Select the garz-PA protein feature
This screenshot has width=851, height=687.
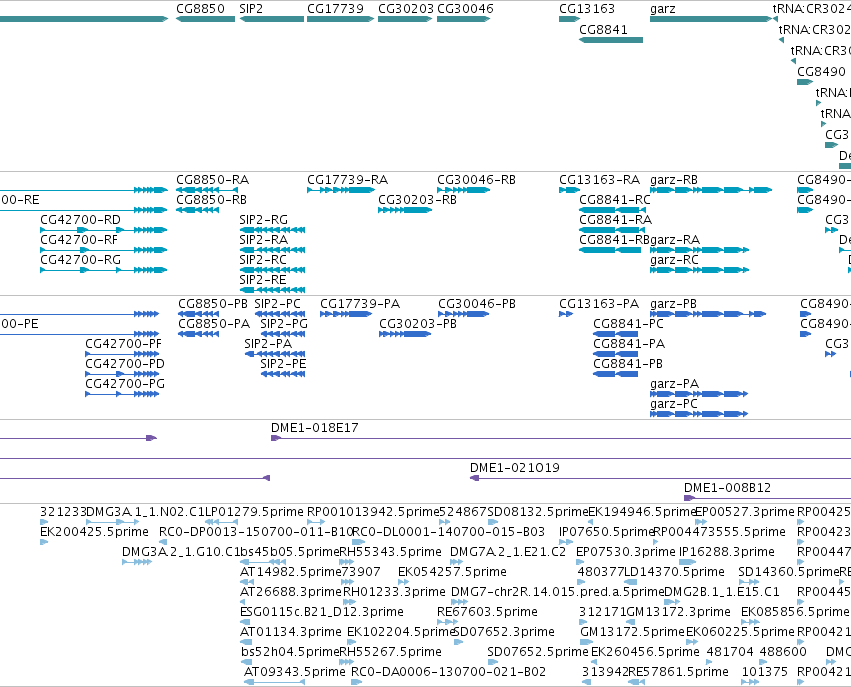click(699, 395)
